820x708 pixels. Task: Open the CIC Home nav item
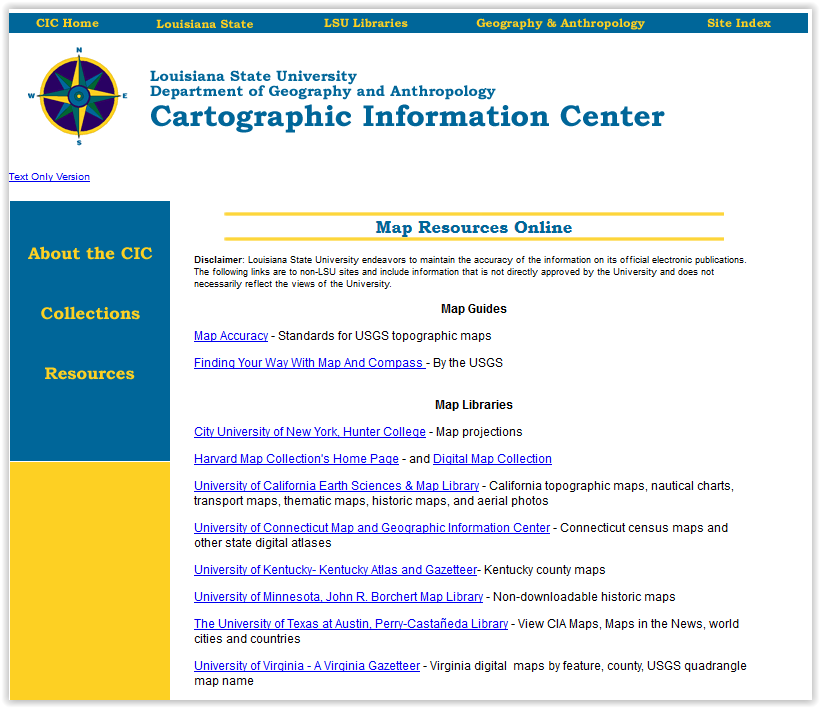click(67, 23)
